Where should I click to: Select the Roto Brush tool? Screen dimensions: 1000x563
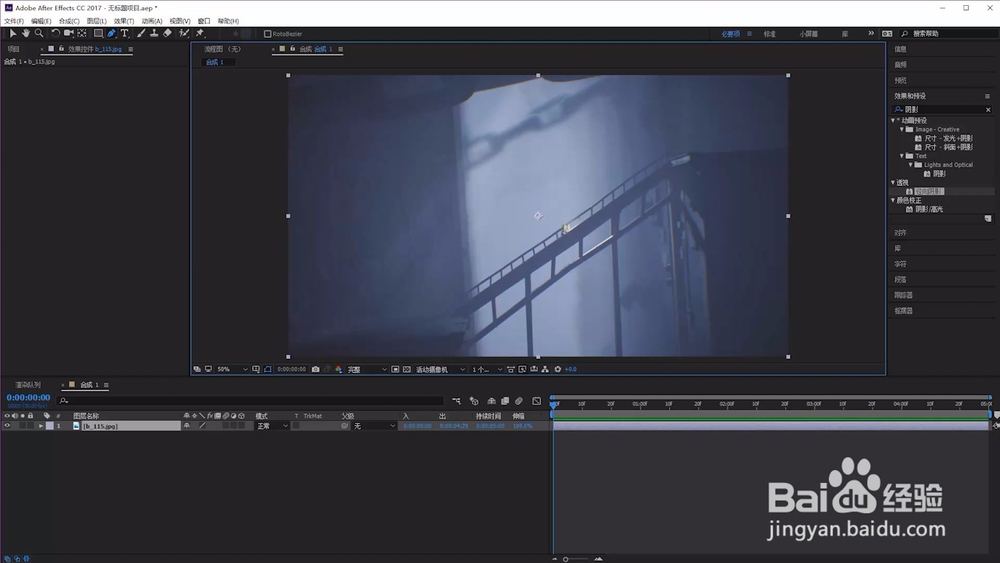pyautogui.click(x=184, y=33)
